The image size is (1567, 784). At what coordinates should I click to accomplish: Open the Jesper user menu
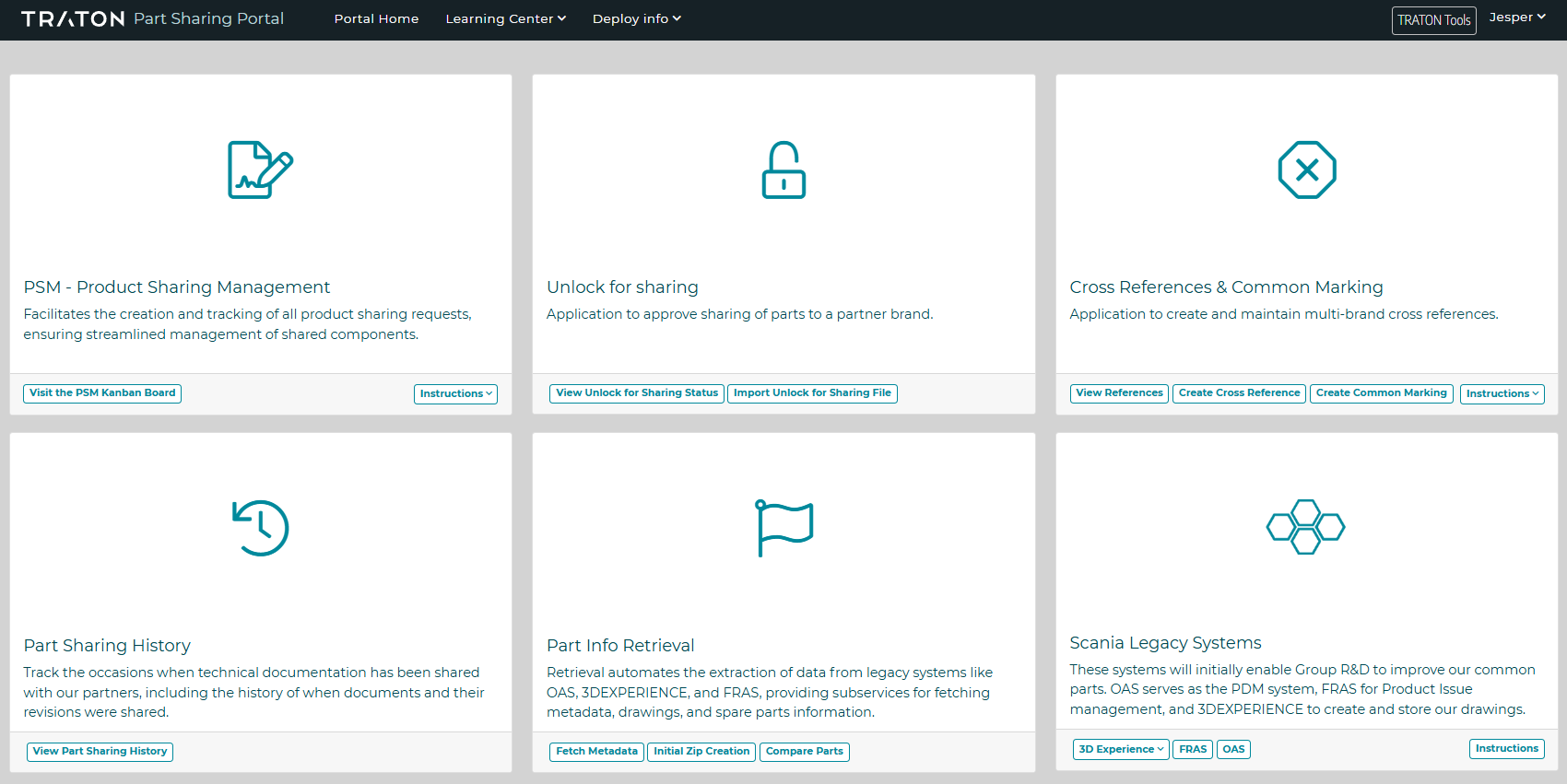click(1516, 18)
